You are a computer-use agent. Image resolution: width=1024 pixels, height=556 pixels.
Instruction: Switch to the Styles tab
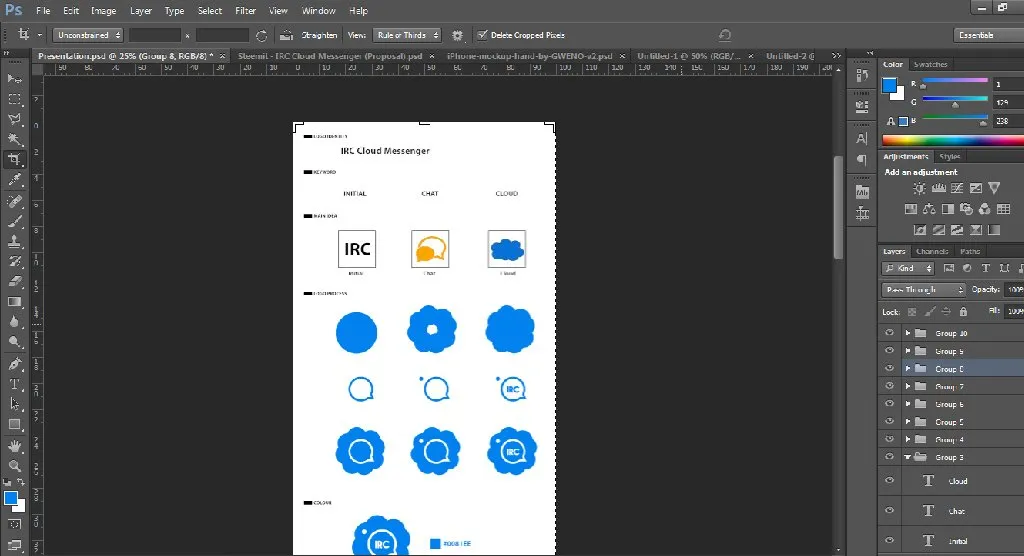[950, 157]
